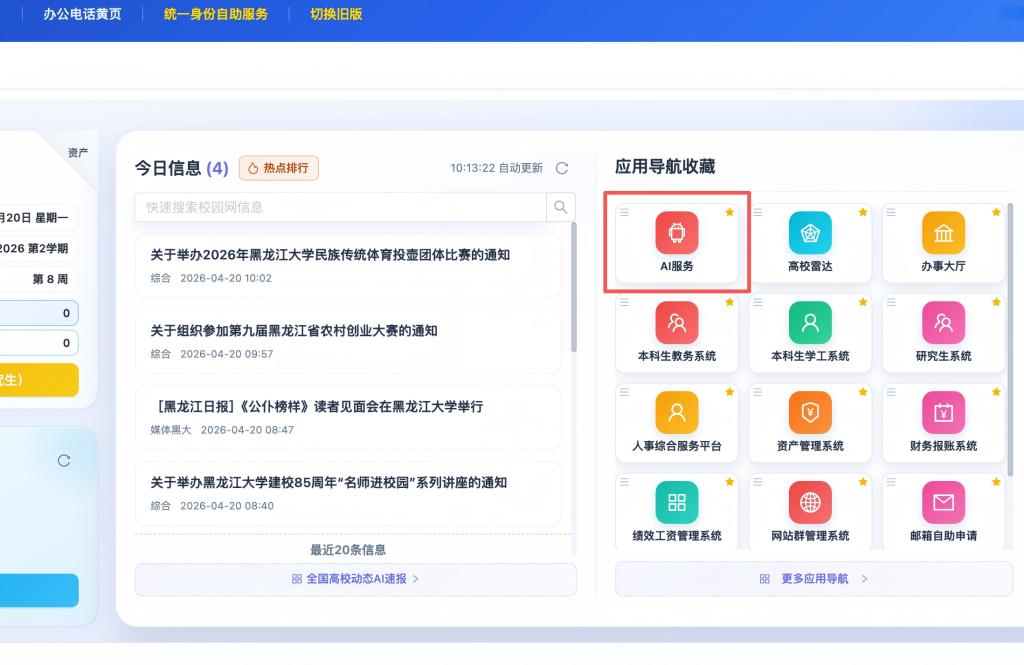
Task: Launch the 本科生教务系统 icon
Action: pyautogui.click(x=677, y=323)
